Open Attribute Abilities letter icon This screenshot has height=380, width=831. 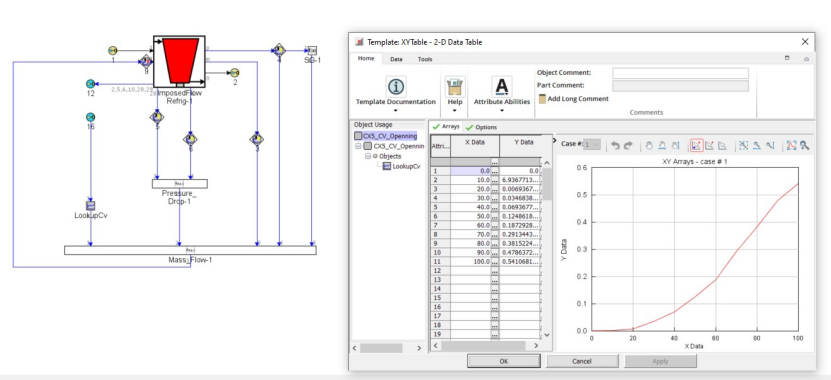click(x=501, y=86)
